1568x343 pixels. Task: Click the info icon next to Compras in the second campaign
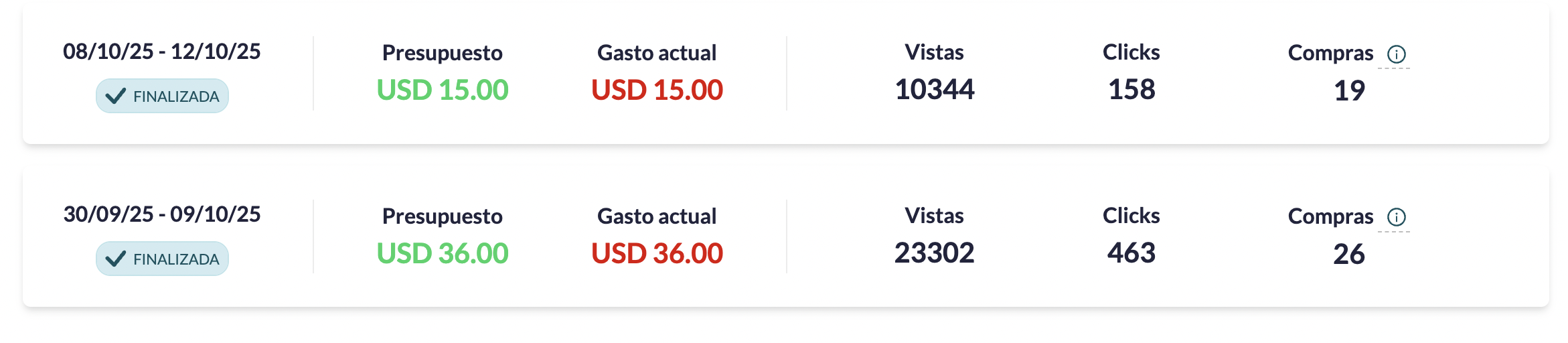click(x=1396, y=217)
